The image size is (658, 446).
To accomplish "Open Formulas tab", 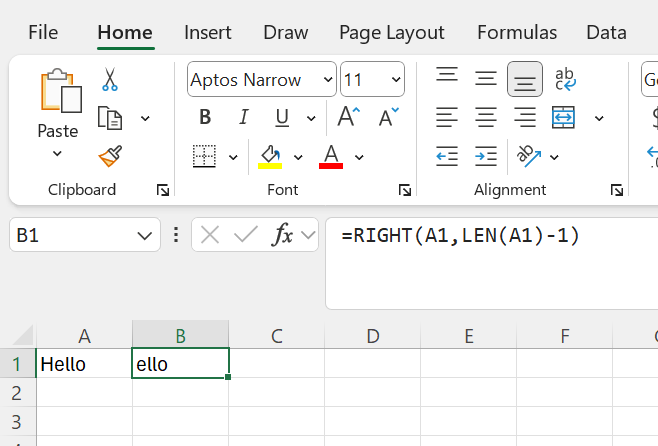I will click(x=517, y=33).
